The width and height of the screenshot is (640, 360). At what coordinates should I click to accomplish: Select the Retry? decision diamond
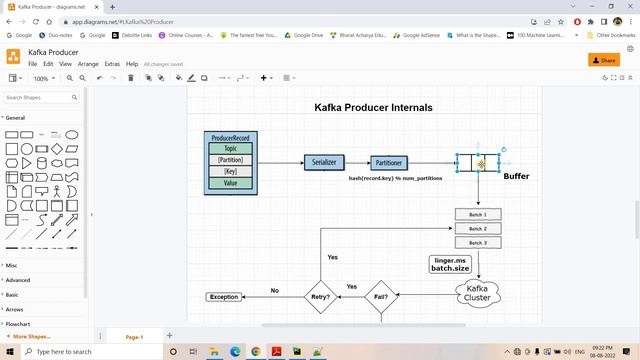(x=320, y=297)
